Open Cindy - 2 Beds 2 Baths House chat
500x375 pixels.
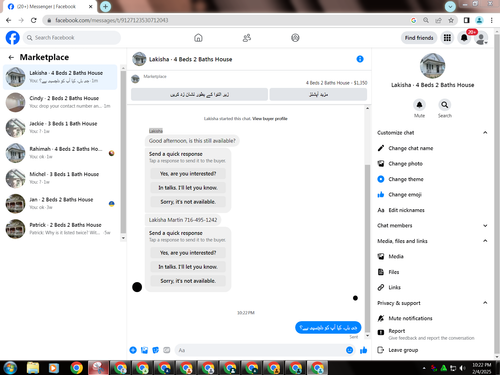60,102
